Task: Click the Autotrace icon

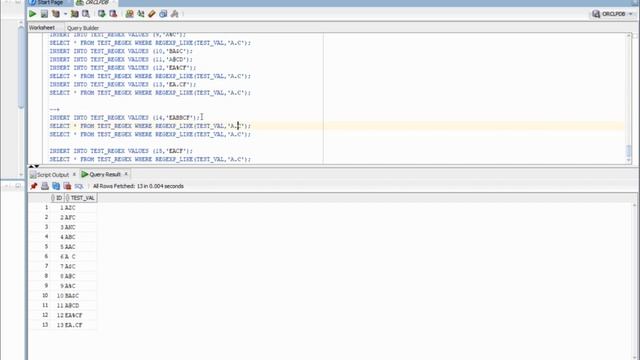Action: click(74, 14)
